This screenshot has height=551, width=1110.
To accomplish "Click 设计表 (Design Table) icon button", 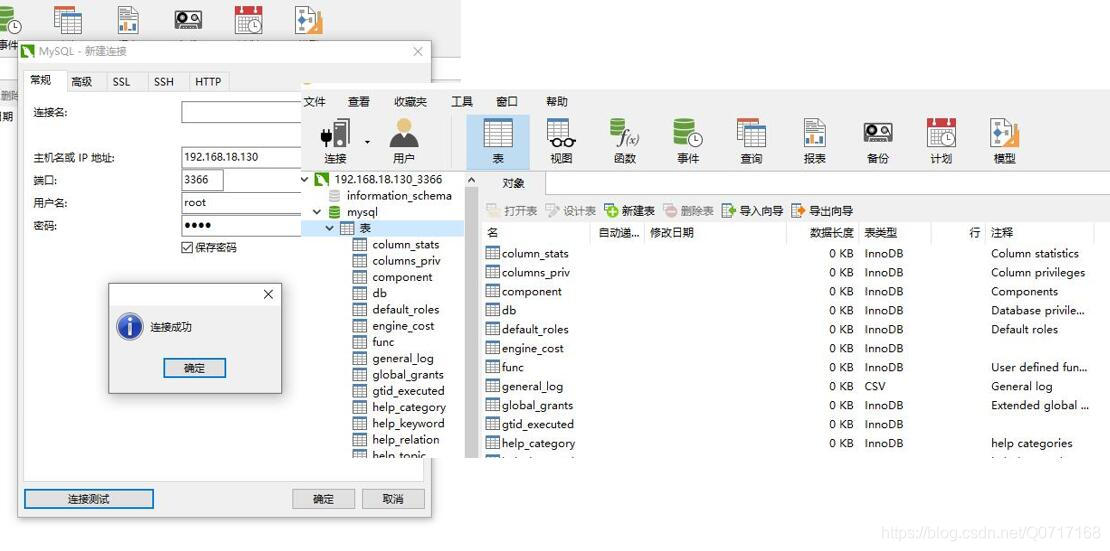I will pyautogui.click(x=571, y=210).
